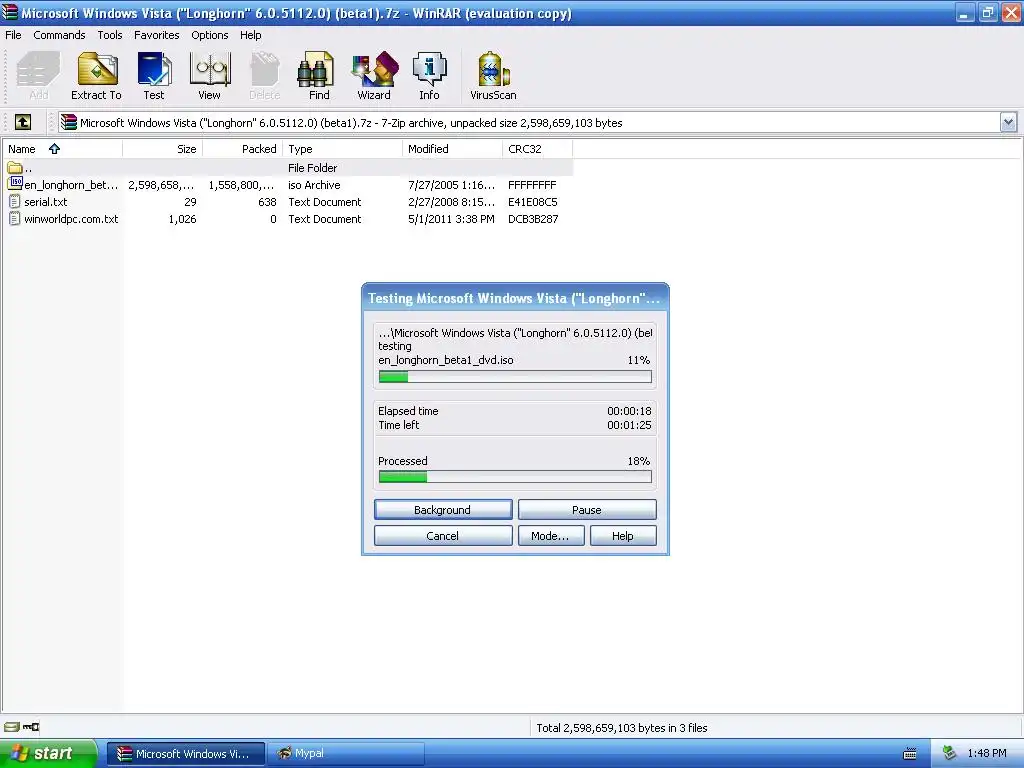1024x768 pixels.
Task: Click the parent folder '..' icon
Action: point(15,168)
